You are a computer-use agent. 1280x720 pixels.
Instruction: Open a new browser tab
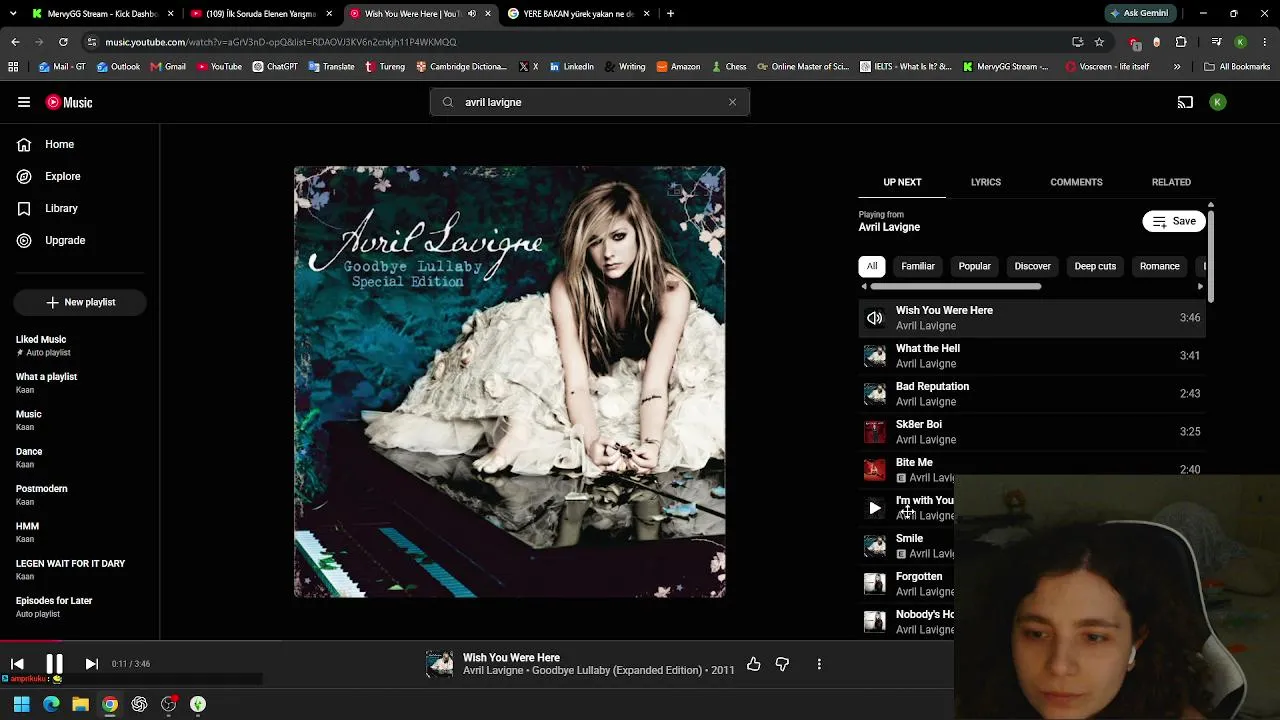pyautogui.click(x=670, y=13)
